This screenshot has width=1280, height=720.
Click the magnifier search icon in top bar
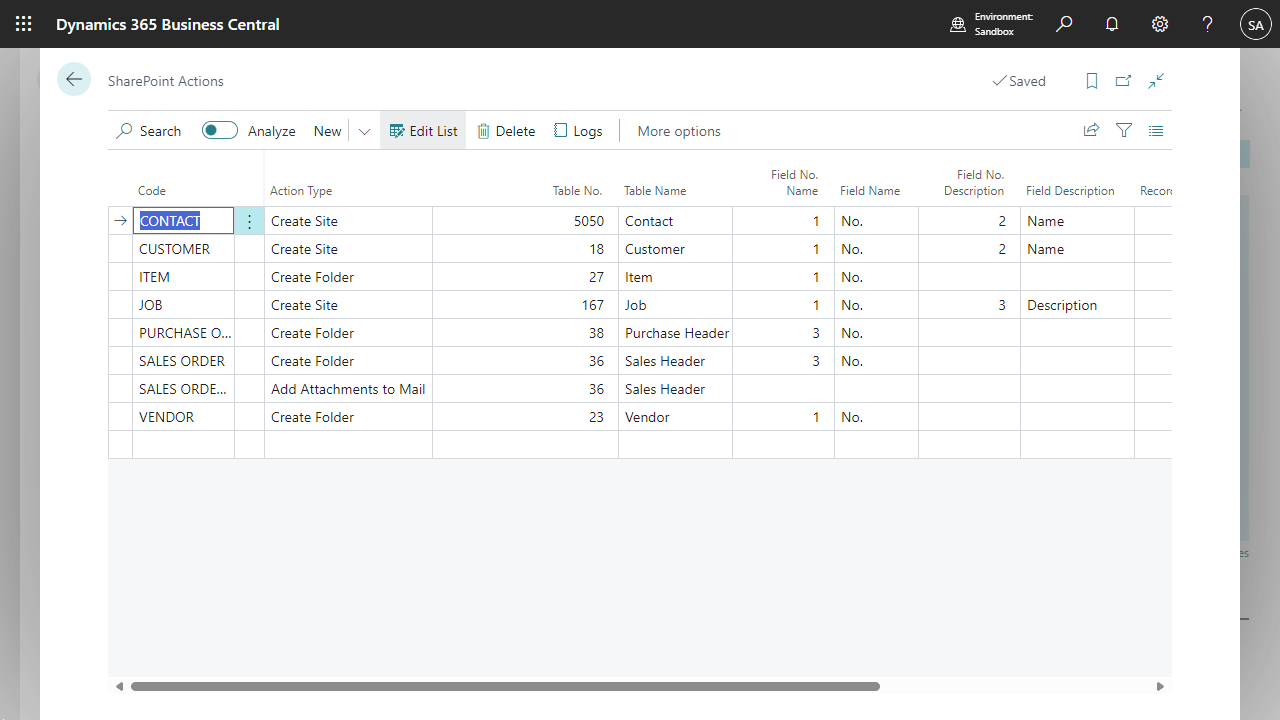(x=1064, y=24)
